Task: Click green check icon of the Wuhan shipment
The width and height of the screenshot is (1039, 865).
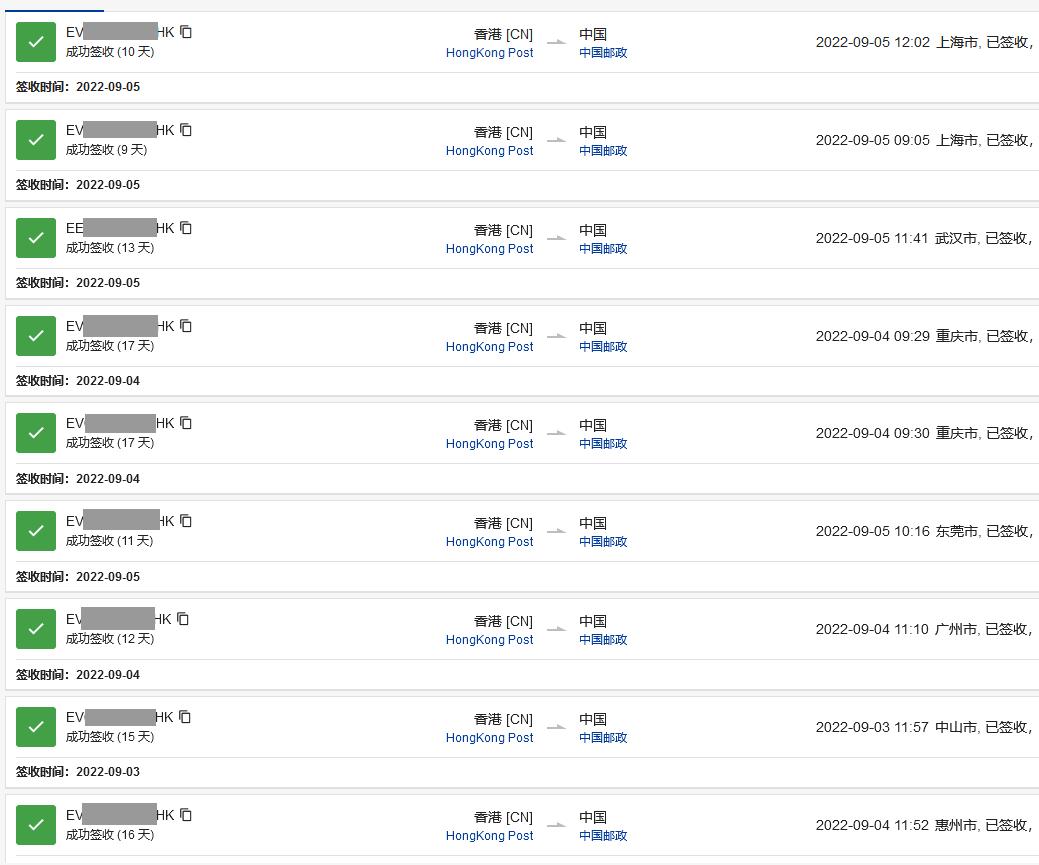Action: coord(36,238)
